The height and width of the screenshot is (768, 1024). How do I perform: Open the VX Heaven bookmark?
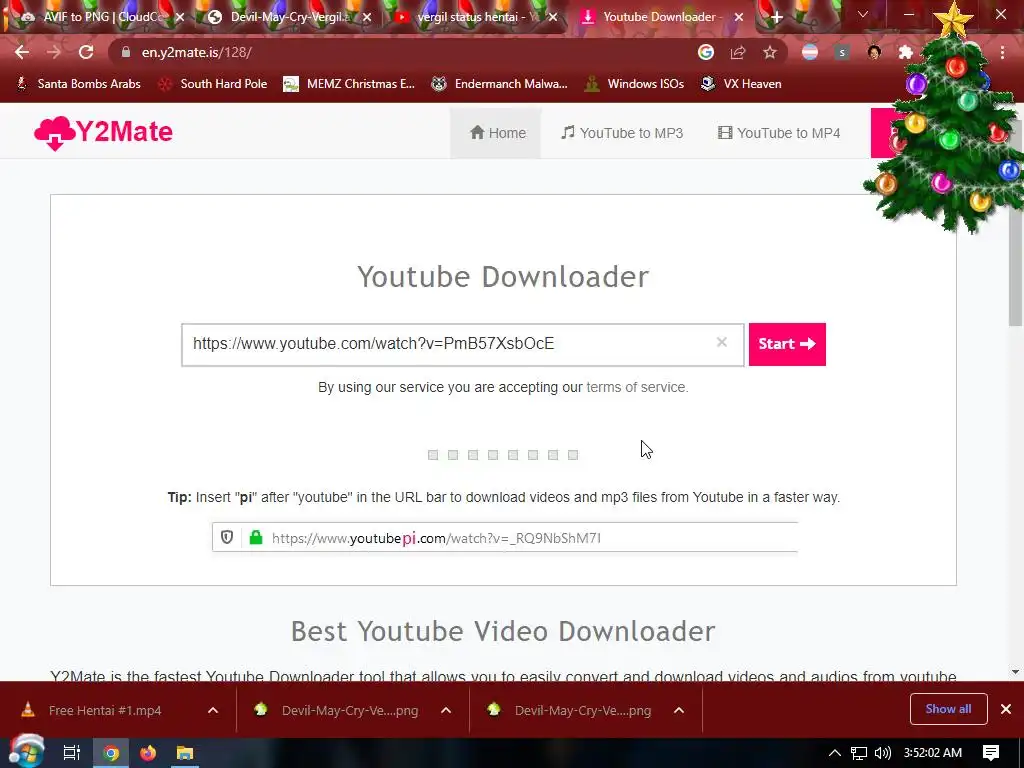741,84
